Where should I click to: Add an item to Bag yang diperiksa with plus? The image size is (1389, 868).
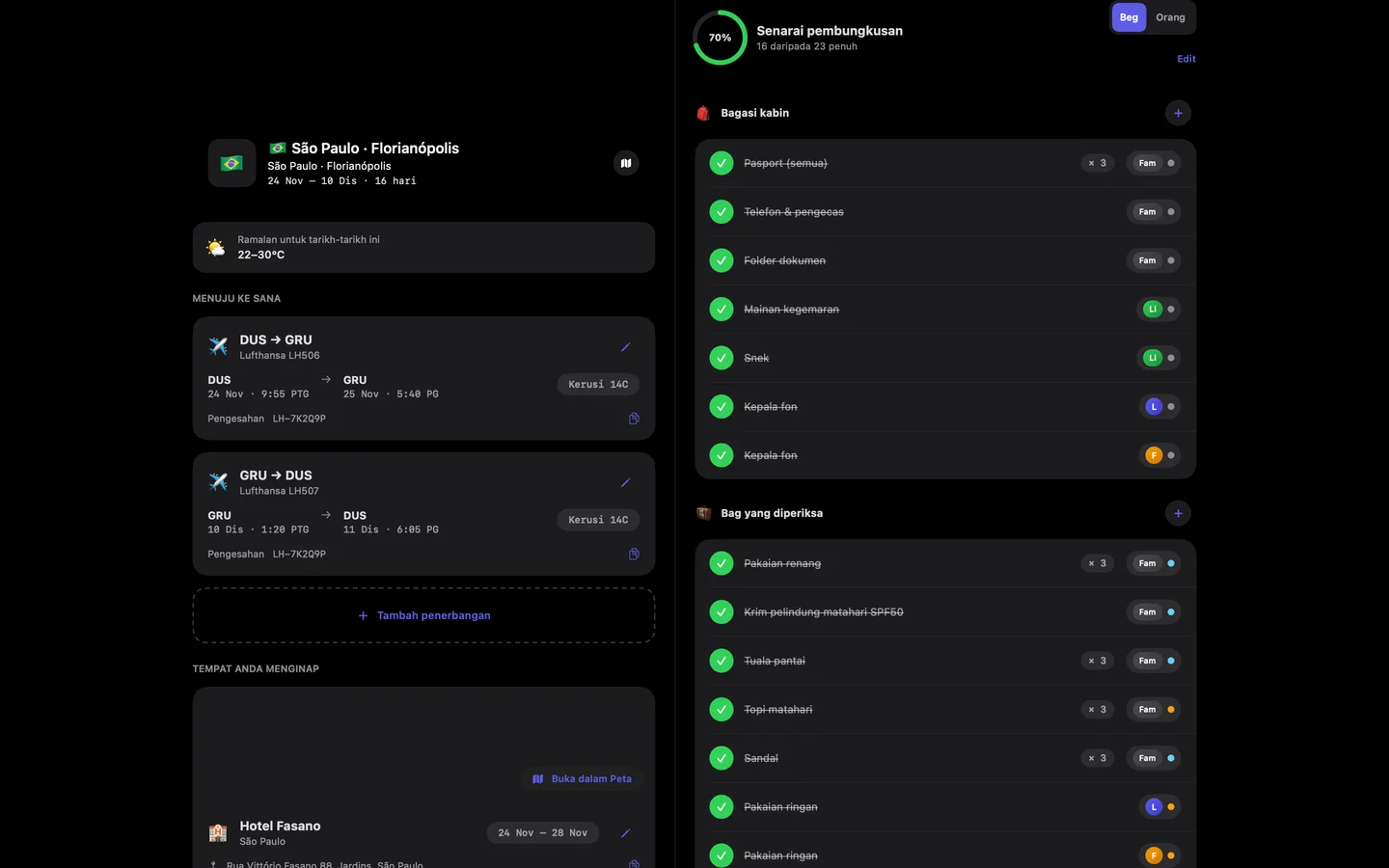point(1178,513)
